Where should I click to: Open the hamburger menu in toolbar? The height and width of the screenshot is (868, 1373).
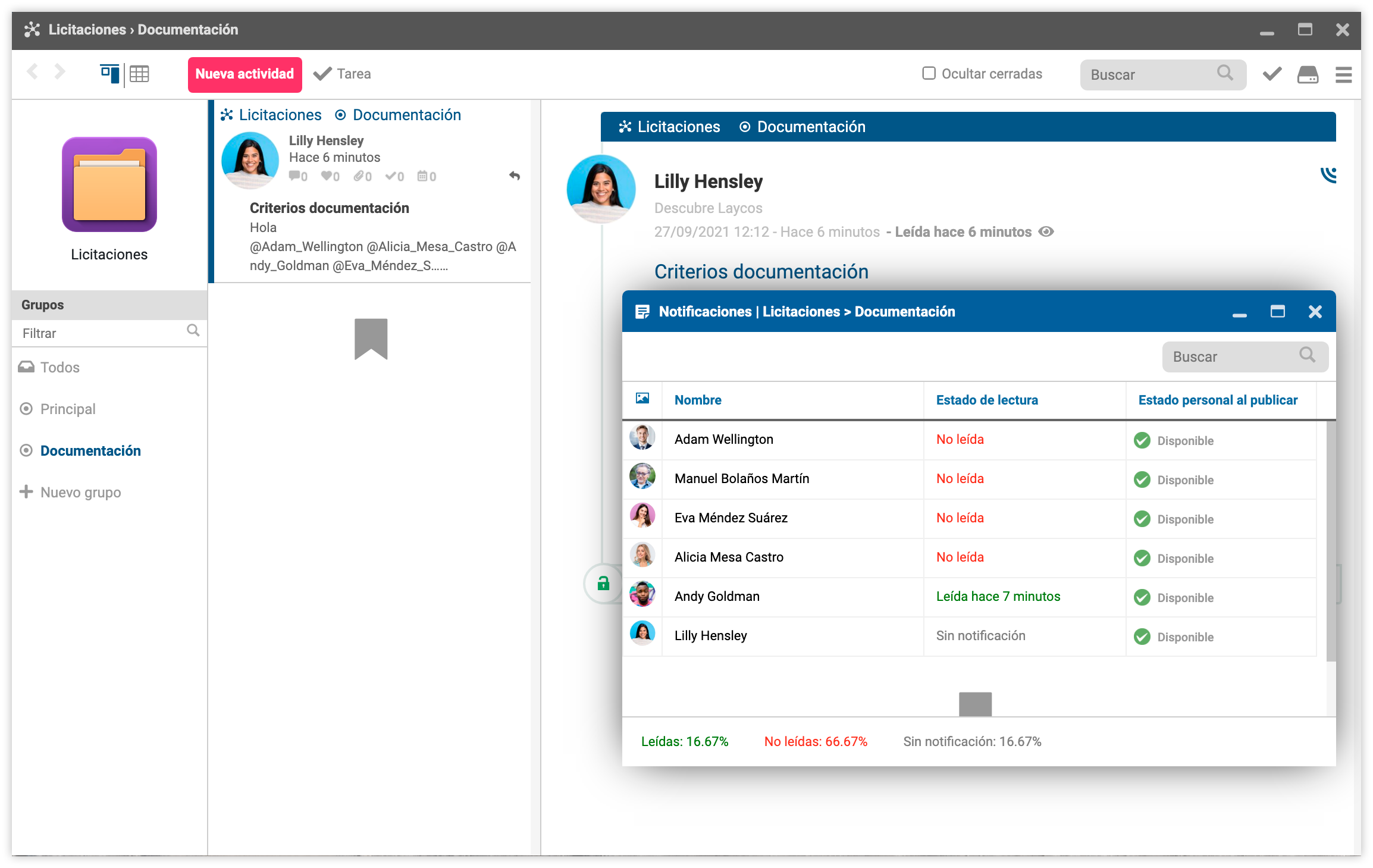tap(1343, 74)
